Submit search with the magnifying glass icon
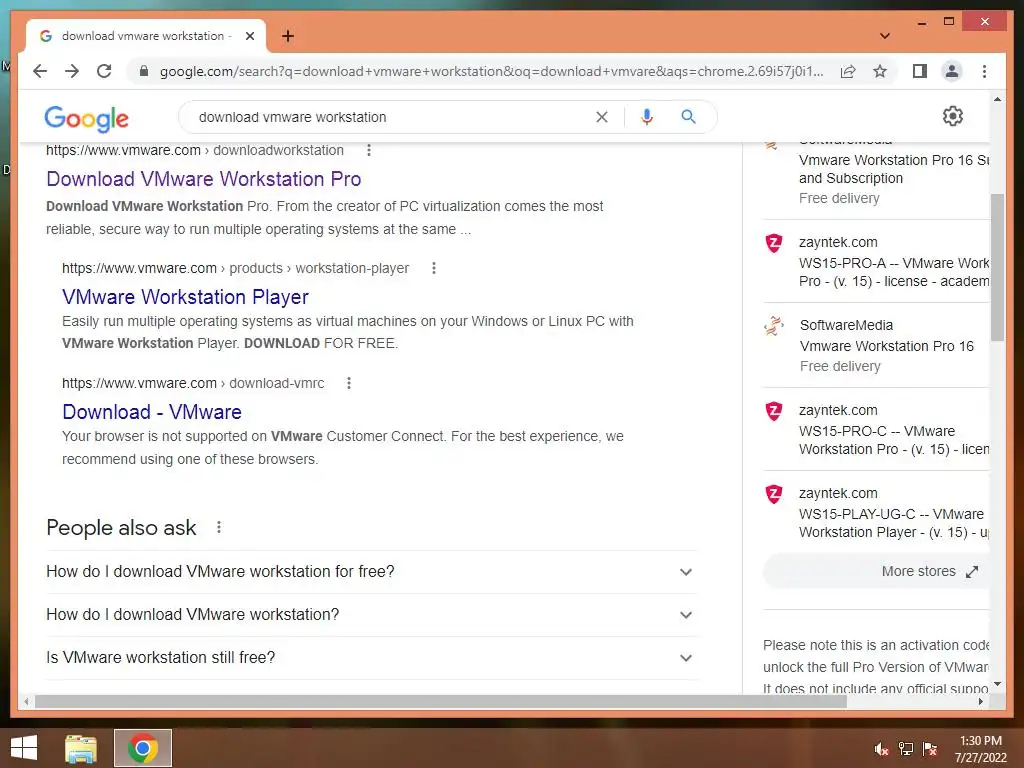Viewport: 1024px width, 768px height. (x=688, y=117)
